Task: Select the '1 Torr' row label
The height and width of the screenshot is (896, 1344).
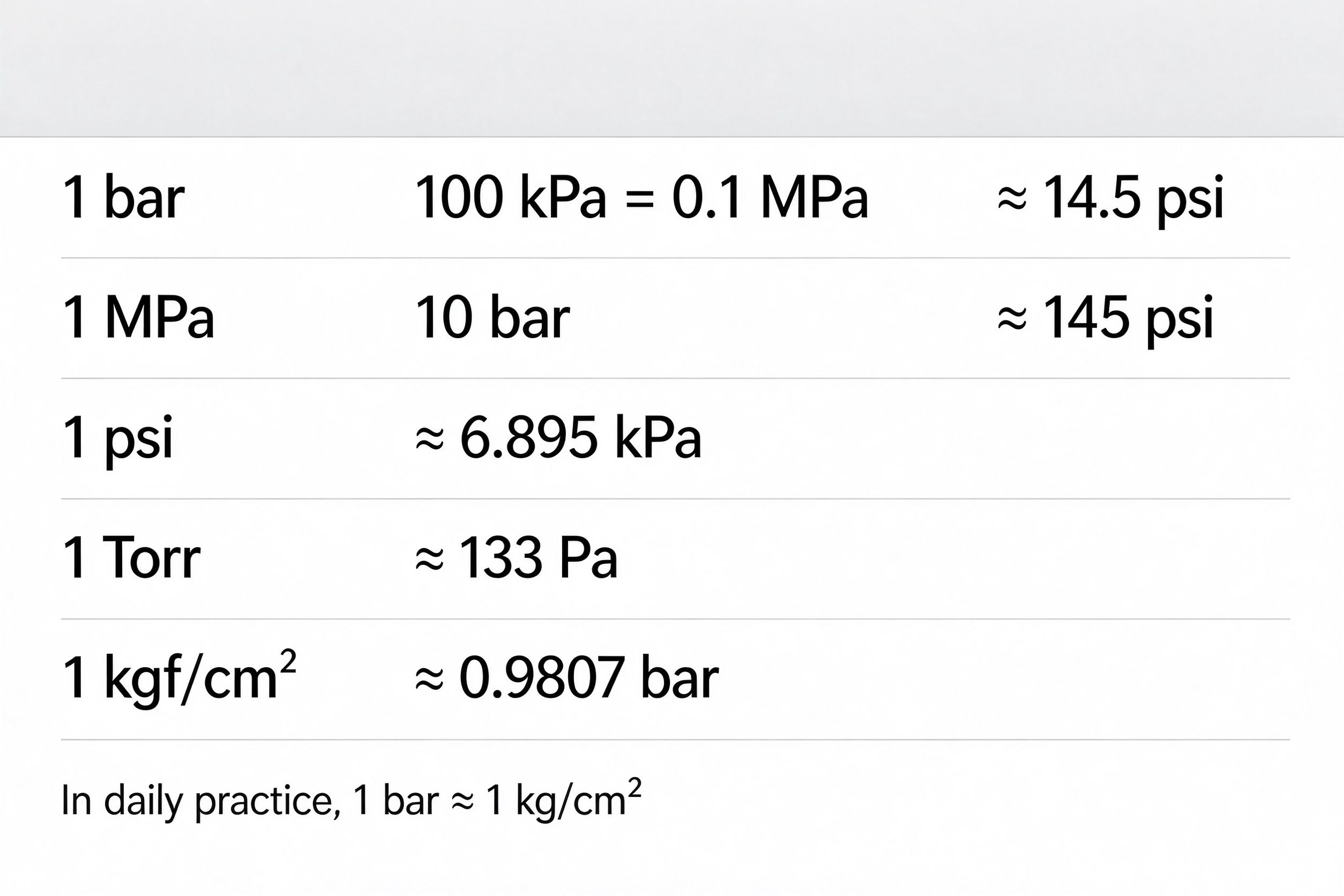Action: (x=131, y=558)
